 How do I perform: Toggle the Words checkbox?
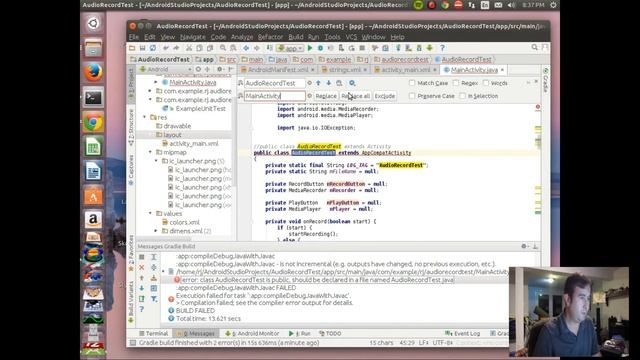point(486,83)
